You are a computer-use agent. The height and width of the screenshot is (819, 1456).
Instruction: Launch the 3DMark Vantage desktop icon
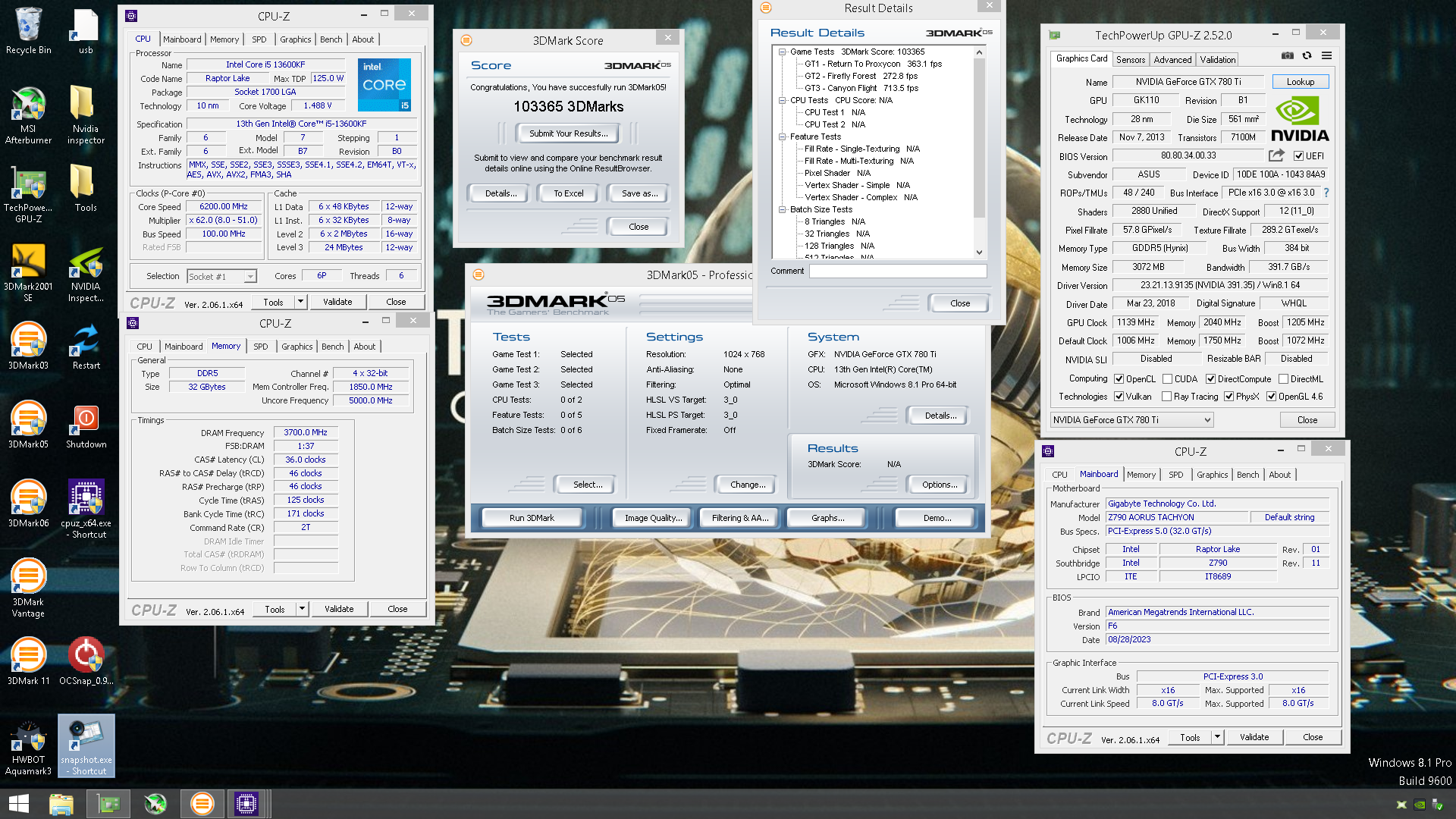tap(28, 588)
